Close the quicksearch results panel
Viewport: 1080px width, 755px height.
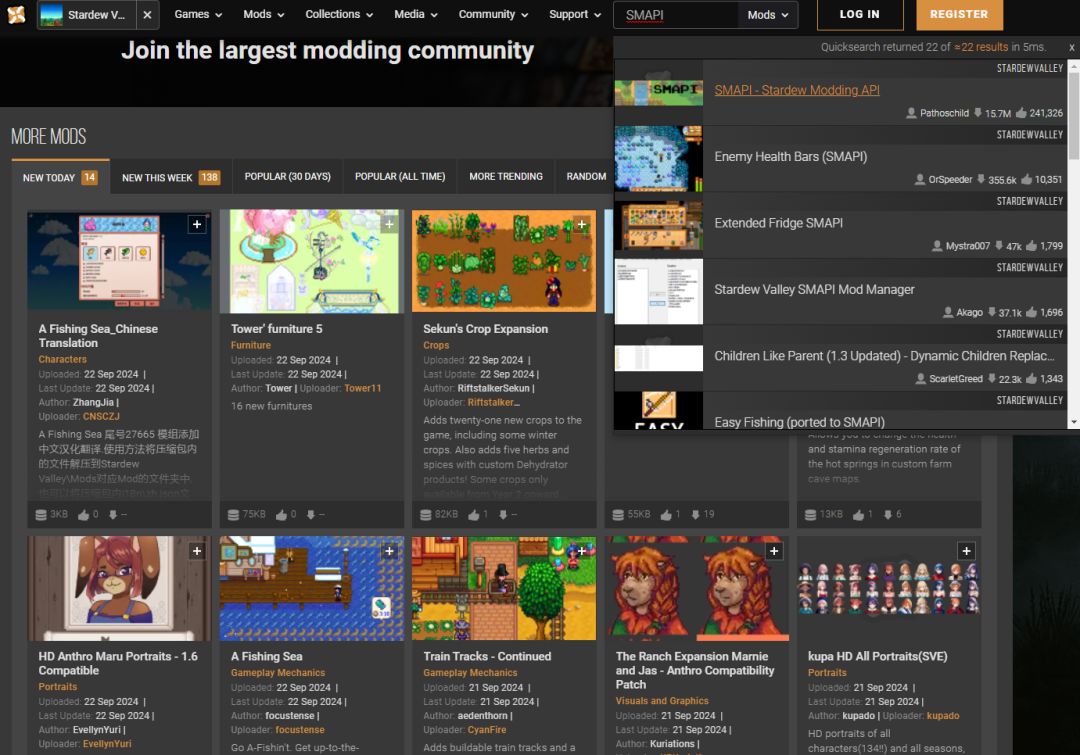pos(1071,47)
